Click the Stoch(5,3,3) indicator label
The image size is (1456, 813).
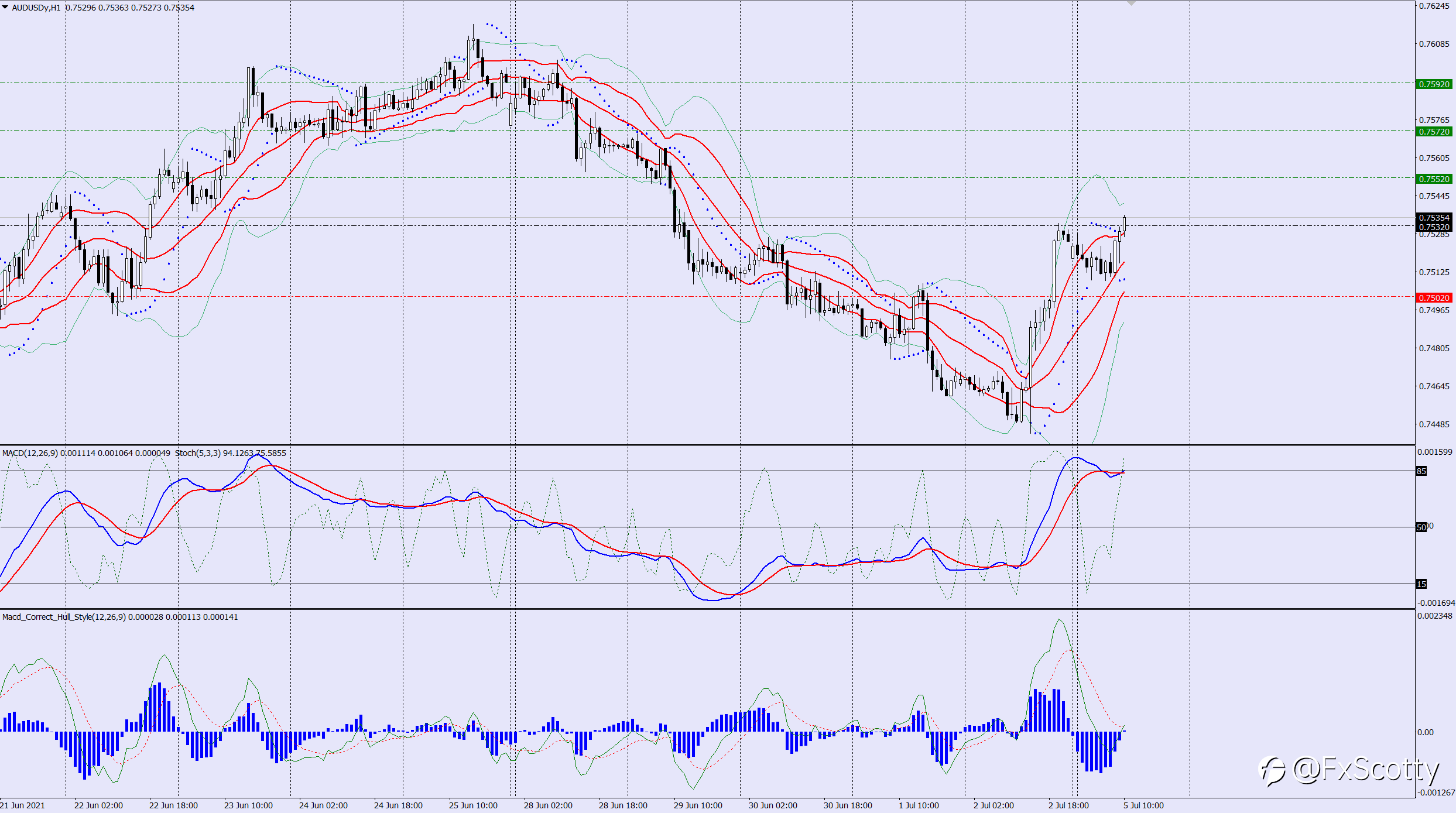pyautogui.click(x=197, y=453)
